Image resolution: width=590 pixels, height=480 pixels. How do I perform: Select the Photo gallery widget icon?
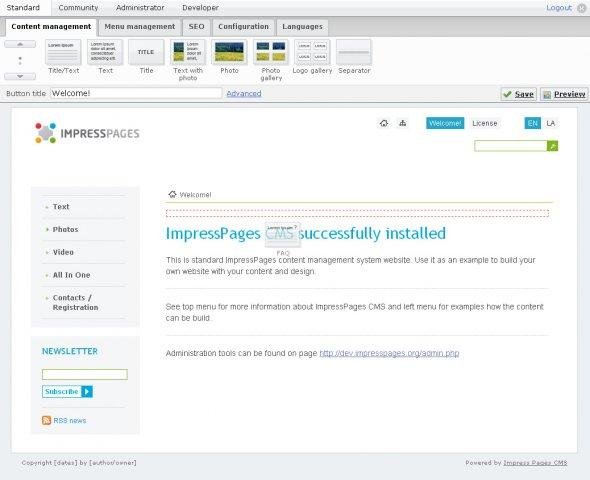(271, 52)
